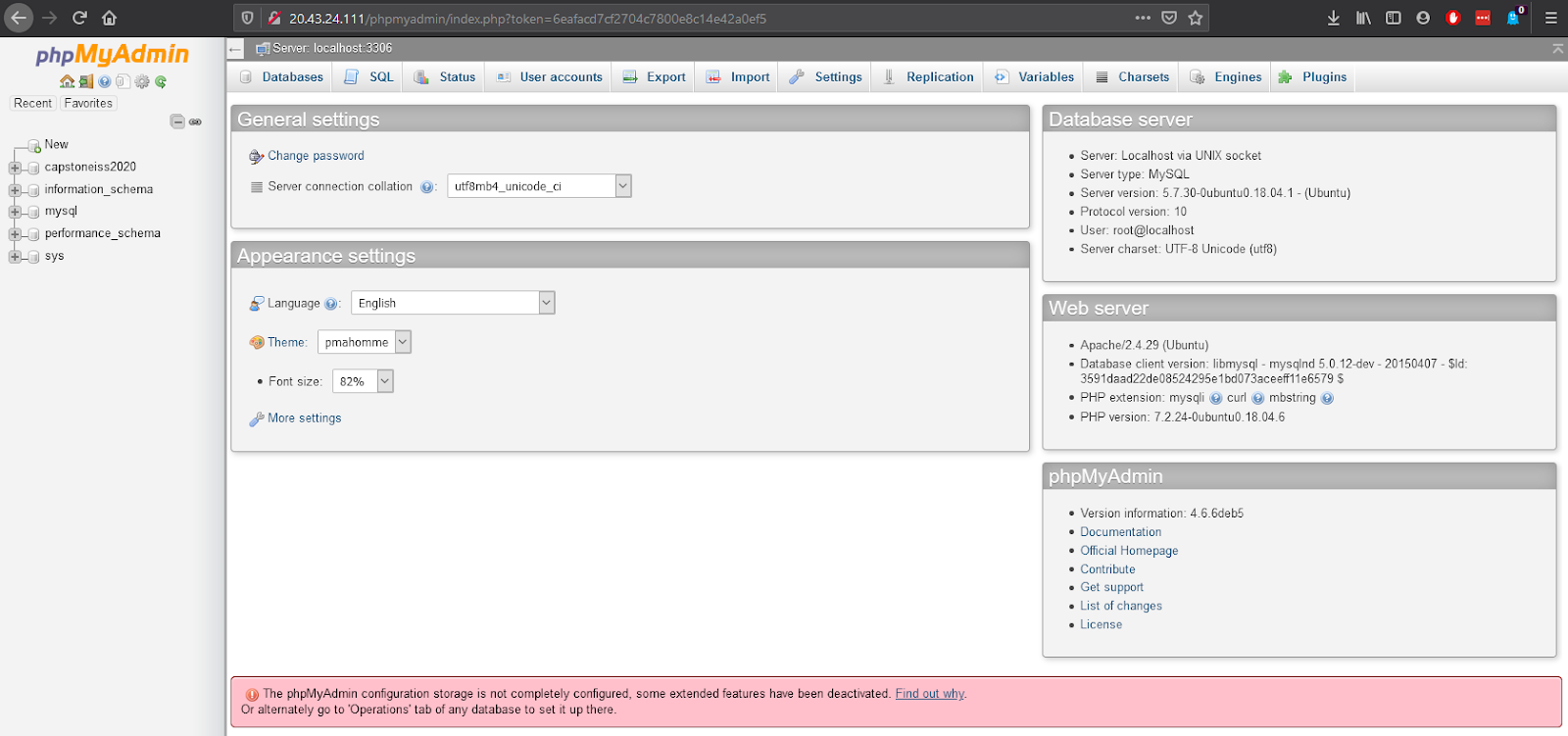Image resolution: width=1568 pixels, height=736 pixels.
Task: Expand capstoneiss2020 database tree
Action: (x=15, y=168)
